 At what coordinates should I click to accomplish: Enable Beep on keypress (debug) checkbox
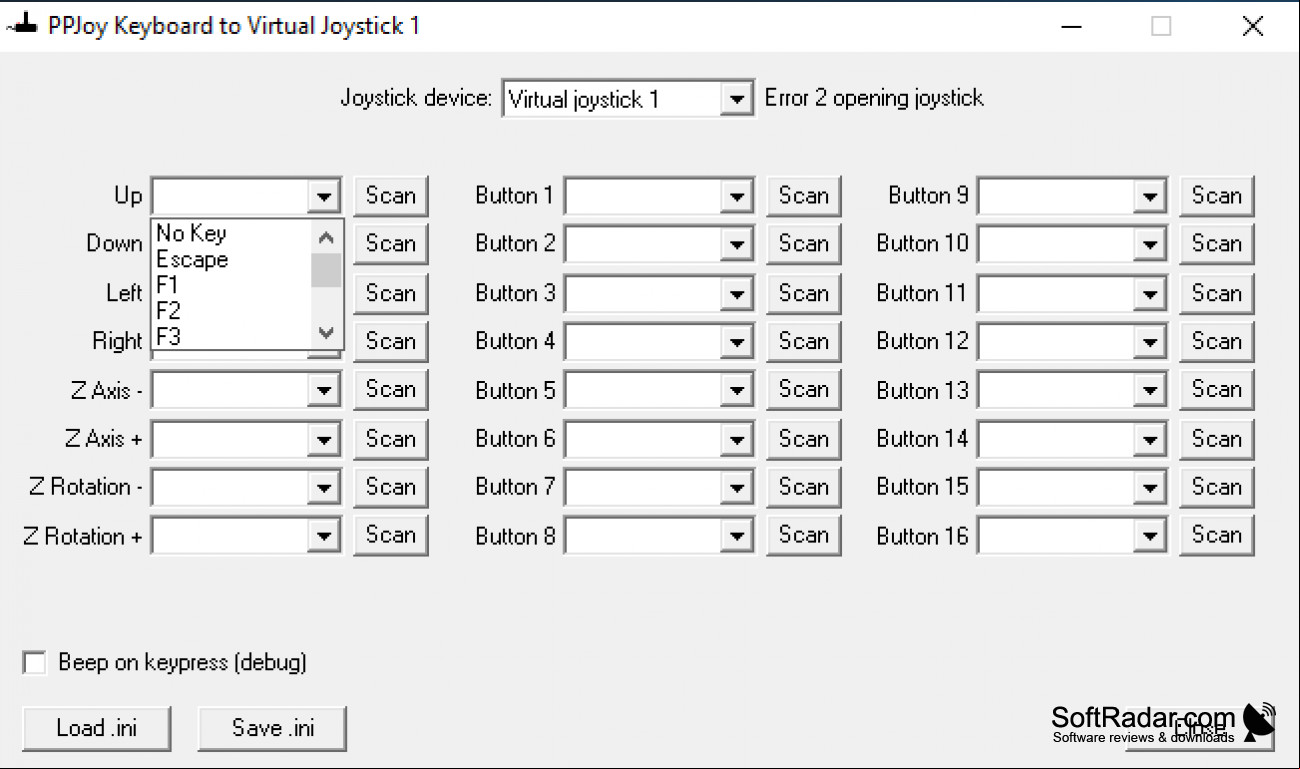point(35,663)
